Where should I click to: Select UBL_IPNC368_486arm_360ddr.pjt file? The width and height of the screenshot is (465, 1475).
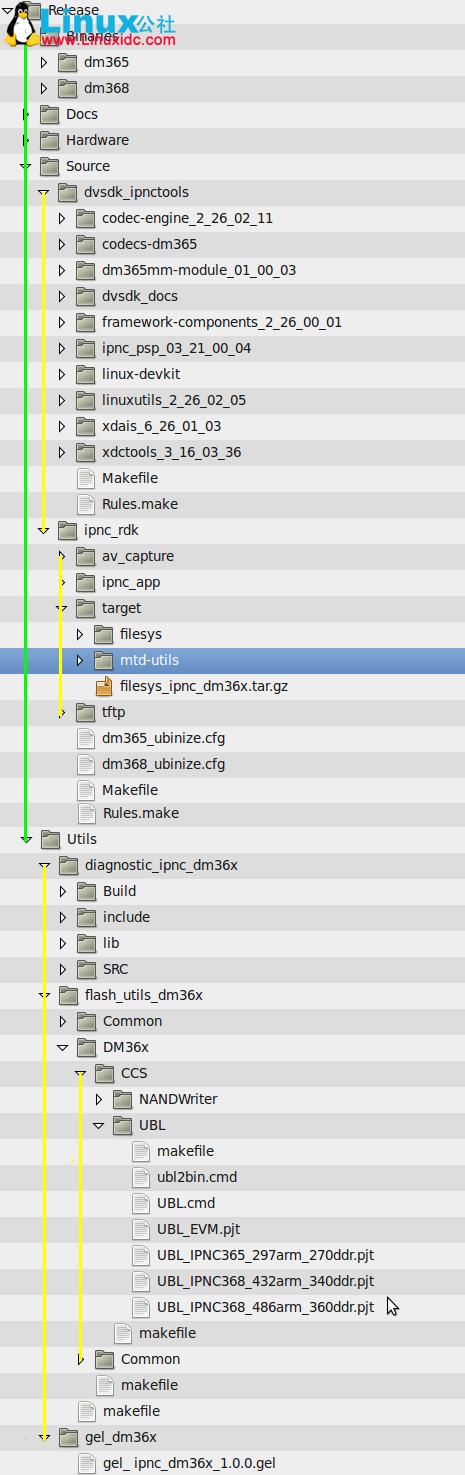tap(265, 1307)
